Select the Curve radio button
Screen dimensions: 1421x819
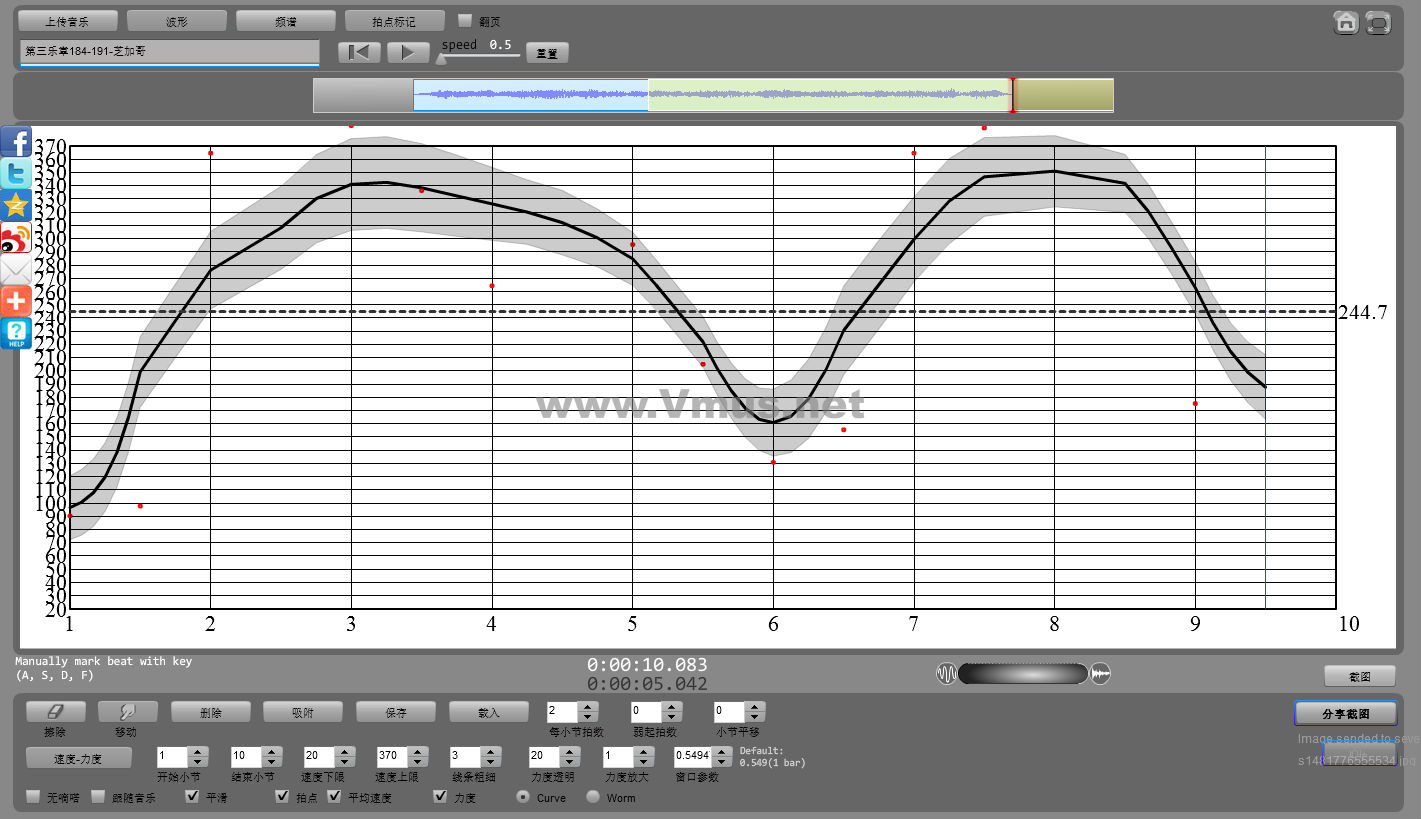523,797
